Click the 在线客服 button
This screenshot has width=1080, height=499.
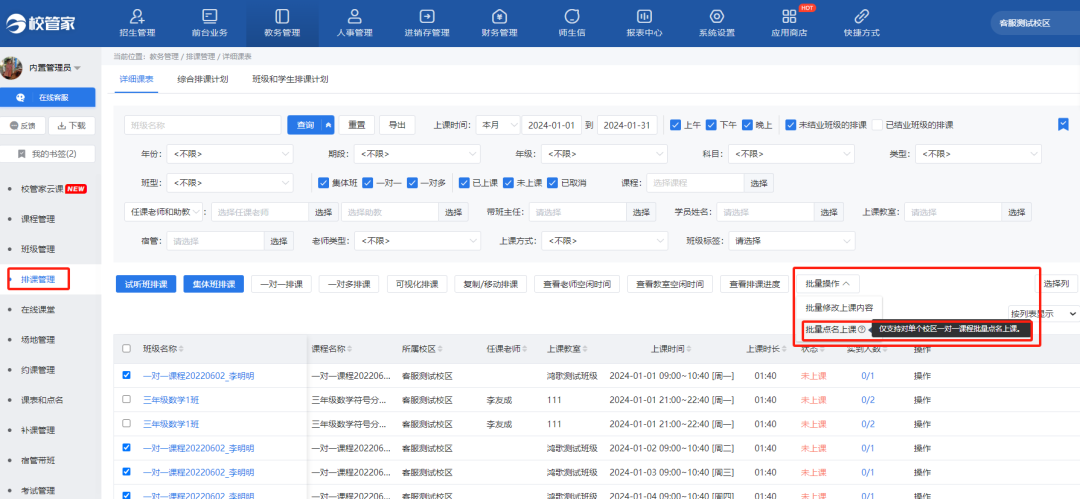pos(48,97)
